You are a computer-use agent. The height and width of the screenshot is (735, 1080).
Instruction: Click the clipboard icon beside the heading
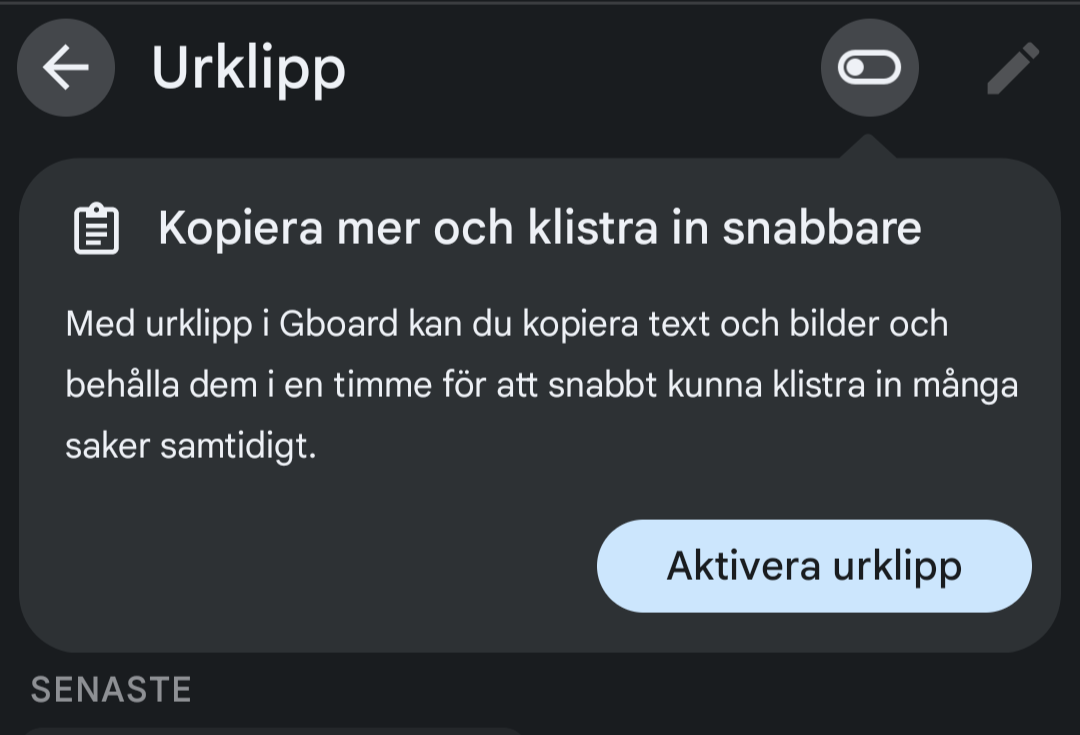pos(96,228)
